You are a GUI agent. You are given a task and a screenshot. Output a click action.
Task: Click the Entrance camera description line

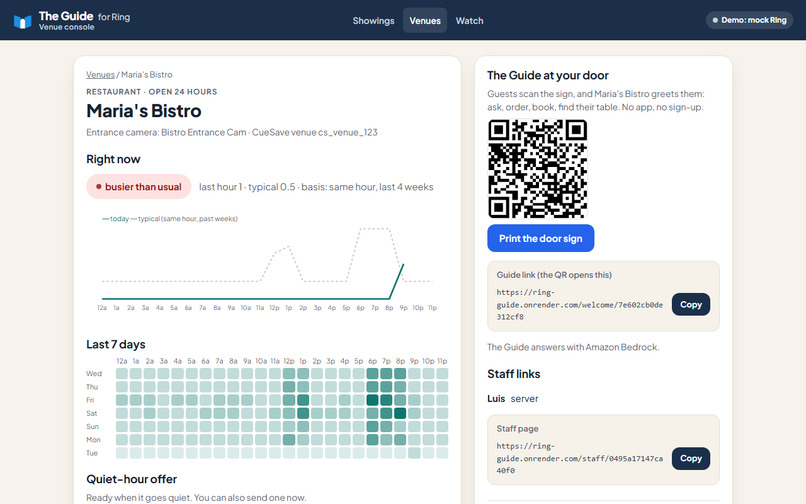(232, 132)
